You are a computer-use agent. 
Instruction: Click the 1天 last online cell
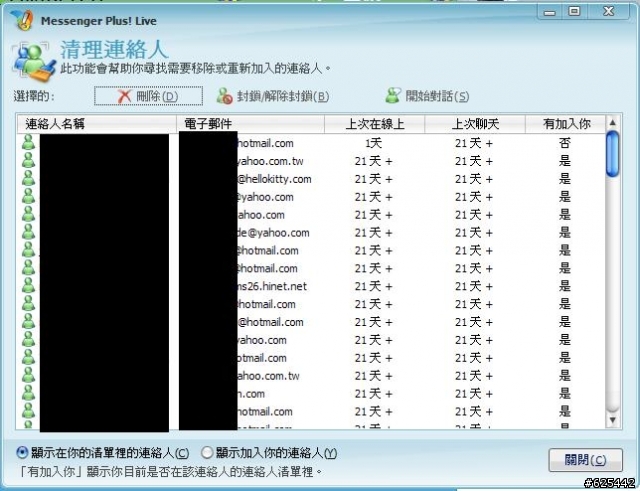(373, 143)
